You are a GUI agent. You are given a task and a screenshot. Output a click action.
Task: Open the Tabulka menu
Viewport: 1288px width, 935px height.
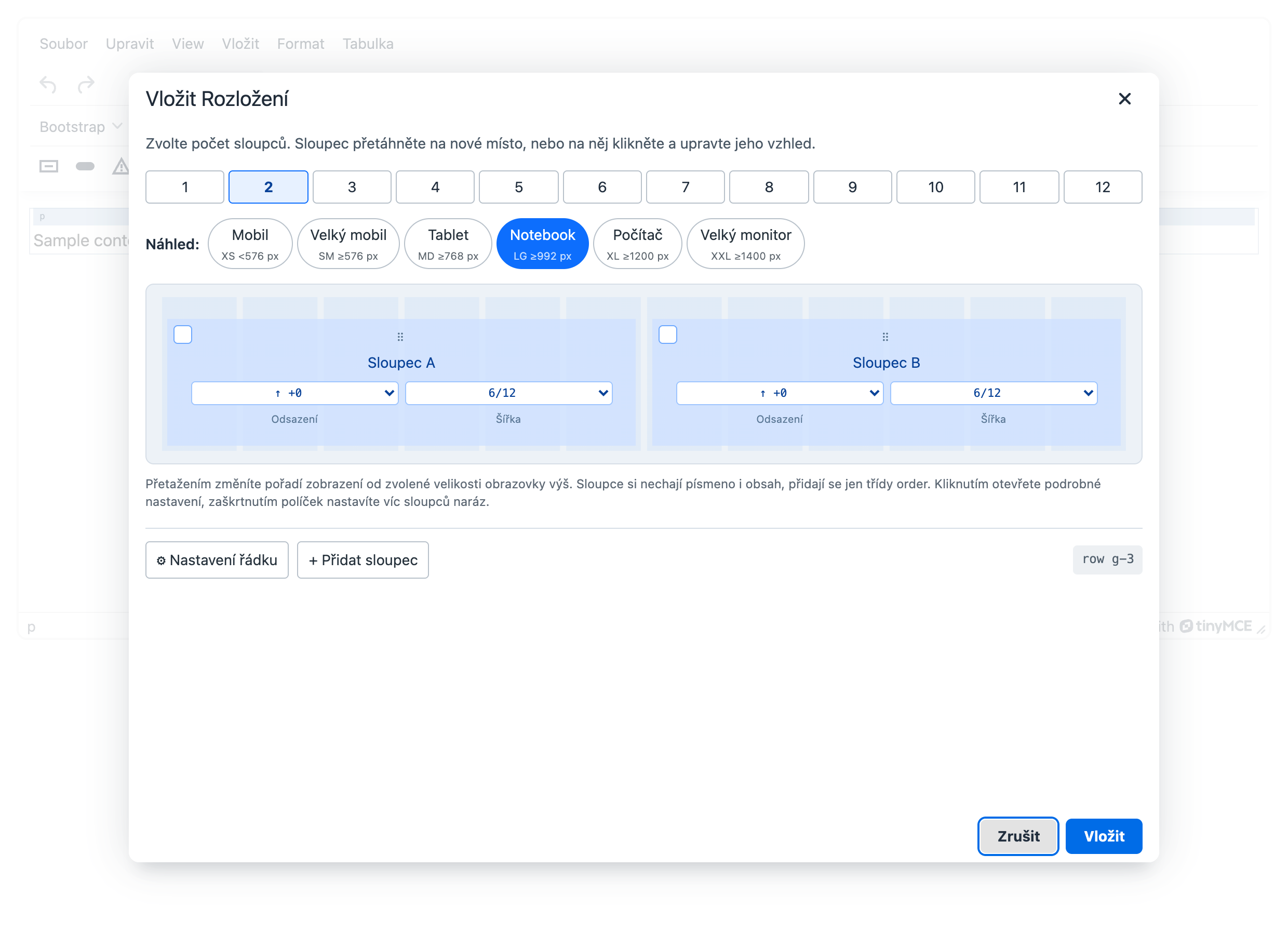pyautogui.click(x=367, y=44)
